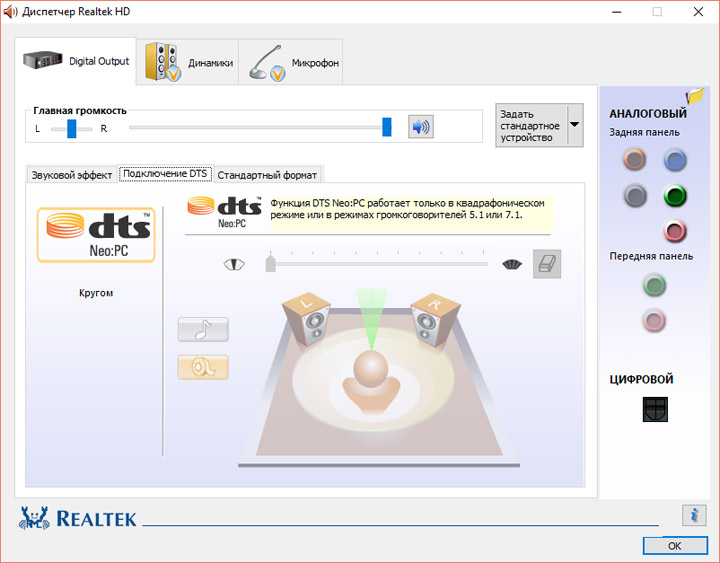Click the left L speaker in the room

click(x=306, y=319)
